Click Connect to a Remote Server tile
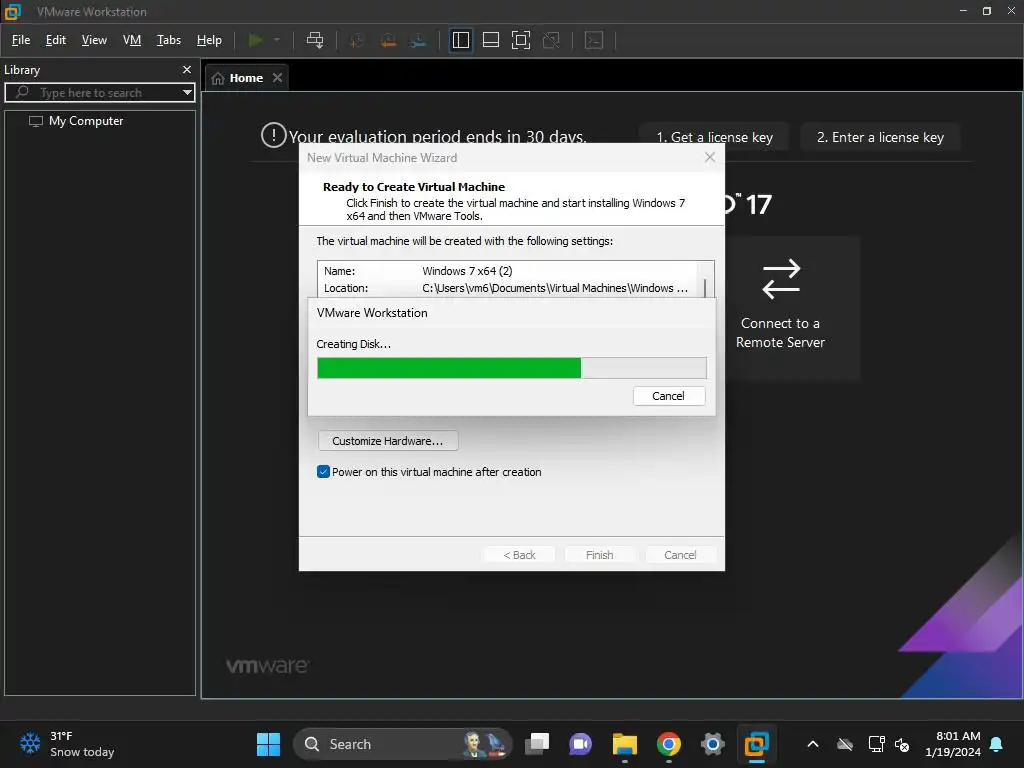The height and width of the screenshot is (768, 1024). (x=780, y=308)
